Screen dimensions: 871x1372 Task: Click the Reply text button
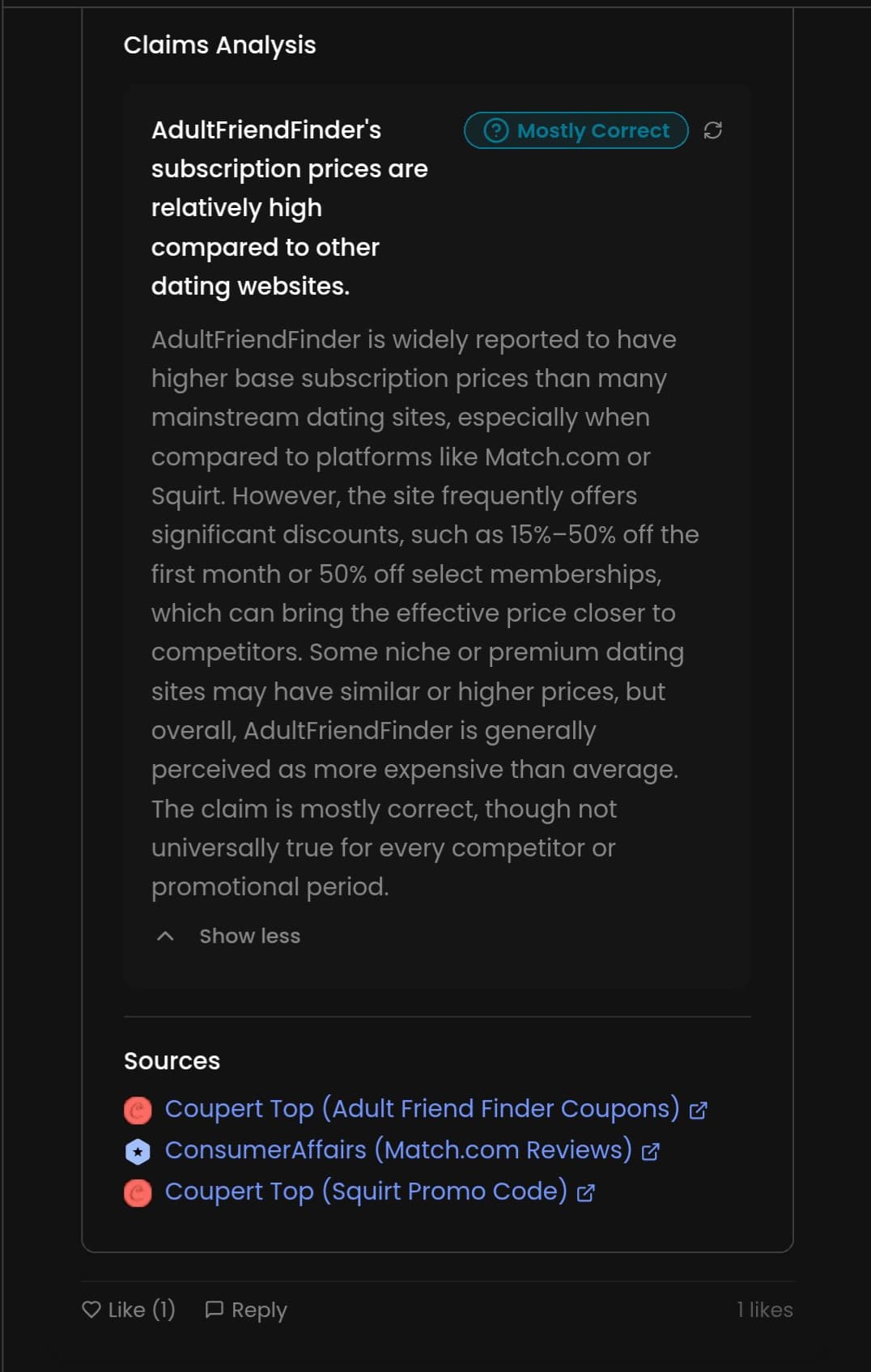(259, 1310)
